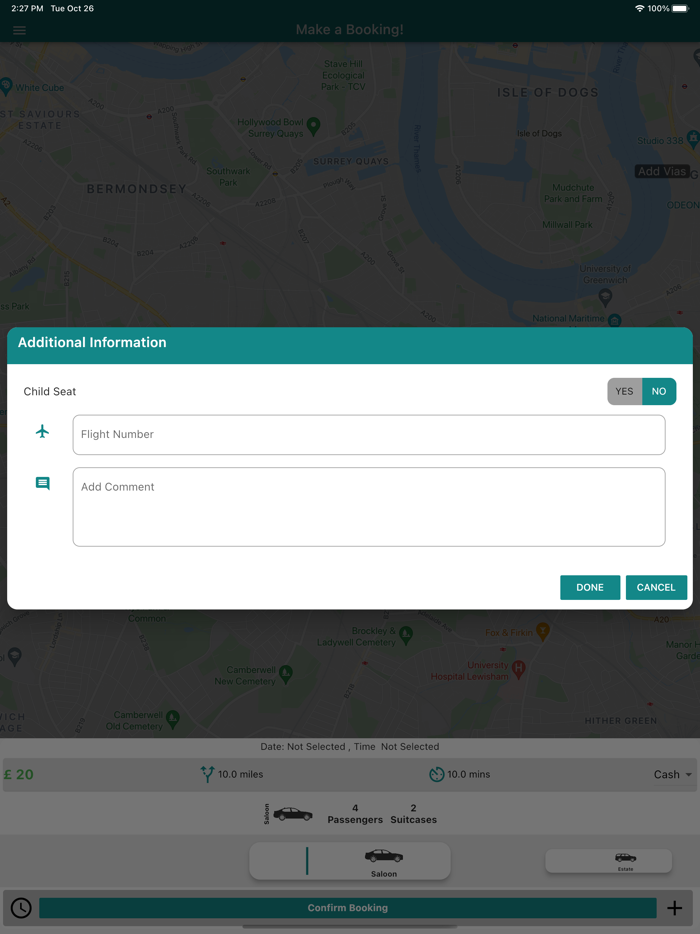Click the airplane flight icon
This screenshot has height=934, width=700.
42,431
